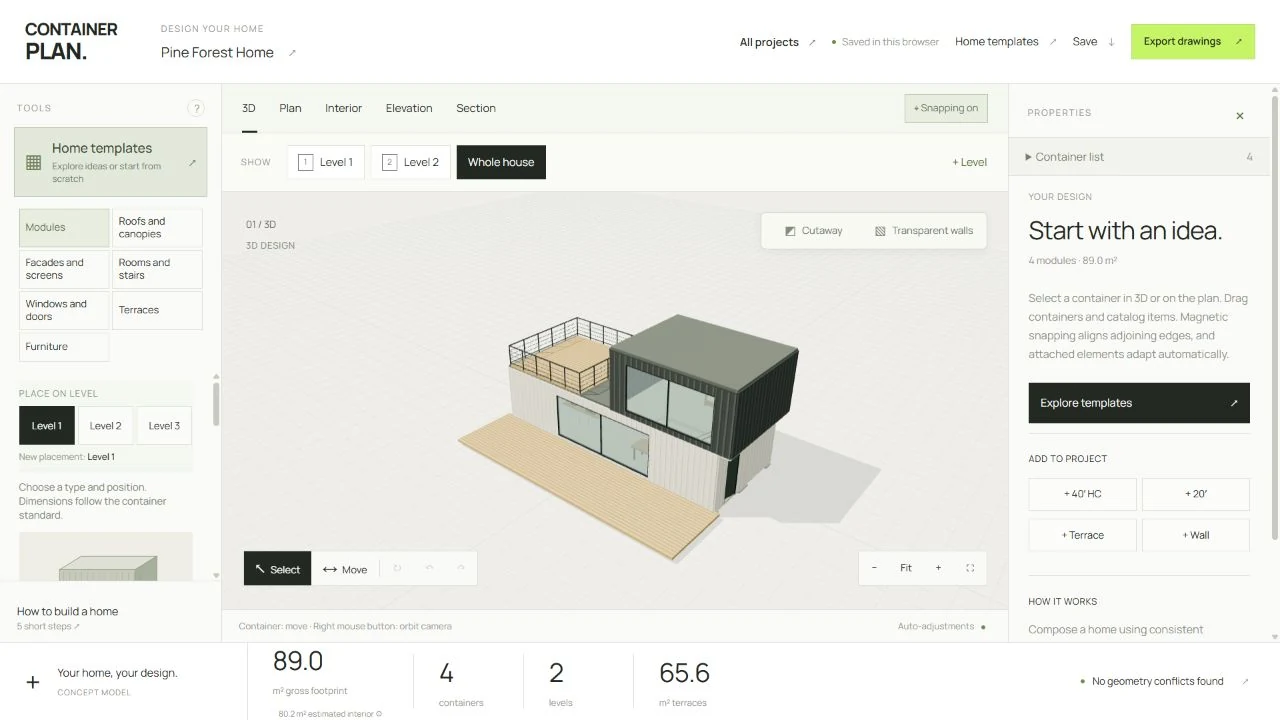Click Explore templates button

[x=1139, y=403]
